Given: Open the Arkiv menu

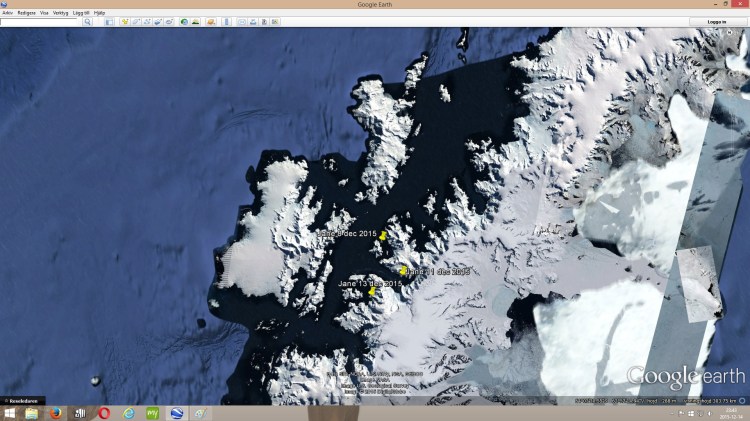Looking at the screenshot, I should click(x=7, y=13).
